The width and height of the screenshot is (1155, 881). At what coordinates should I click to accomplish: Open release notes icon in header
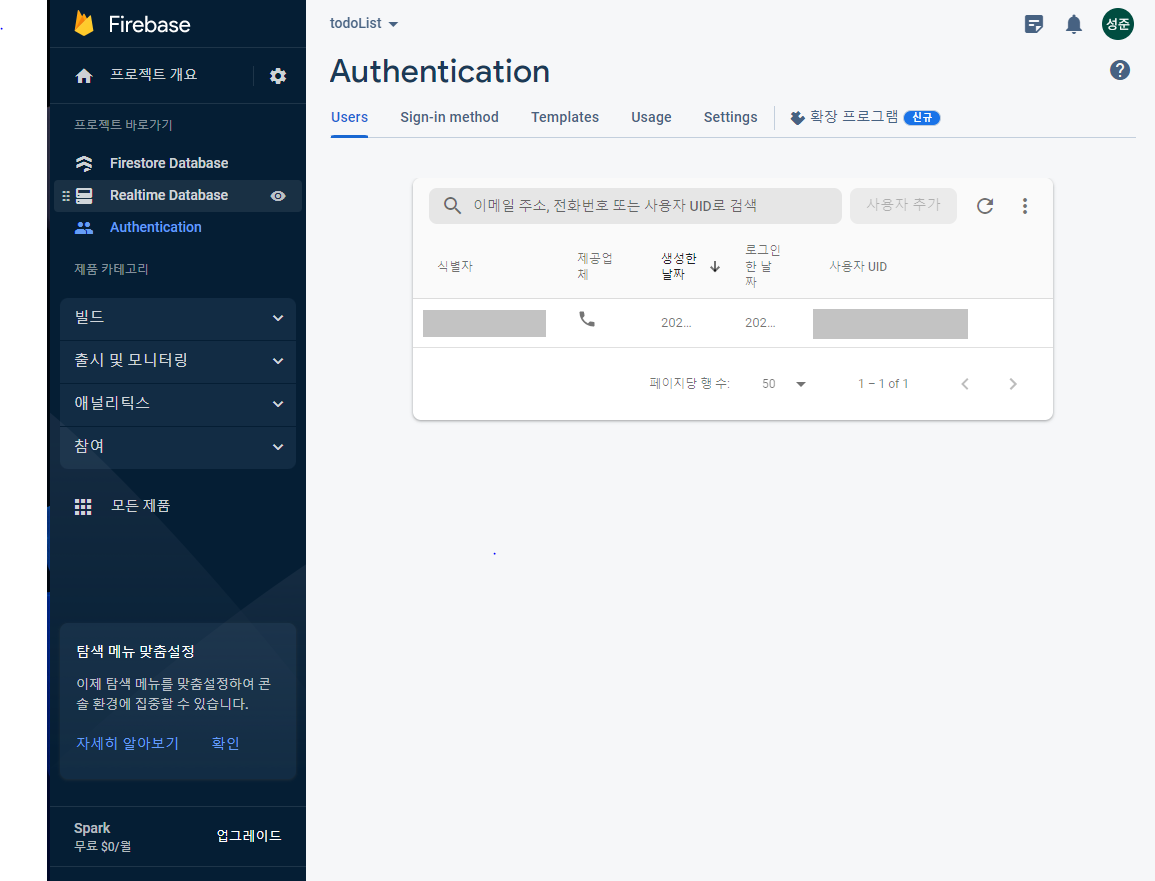[1034, 24]
